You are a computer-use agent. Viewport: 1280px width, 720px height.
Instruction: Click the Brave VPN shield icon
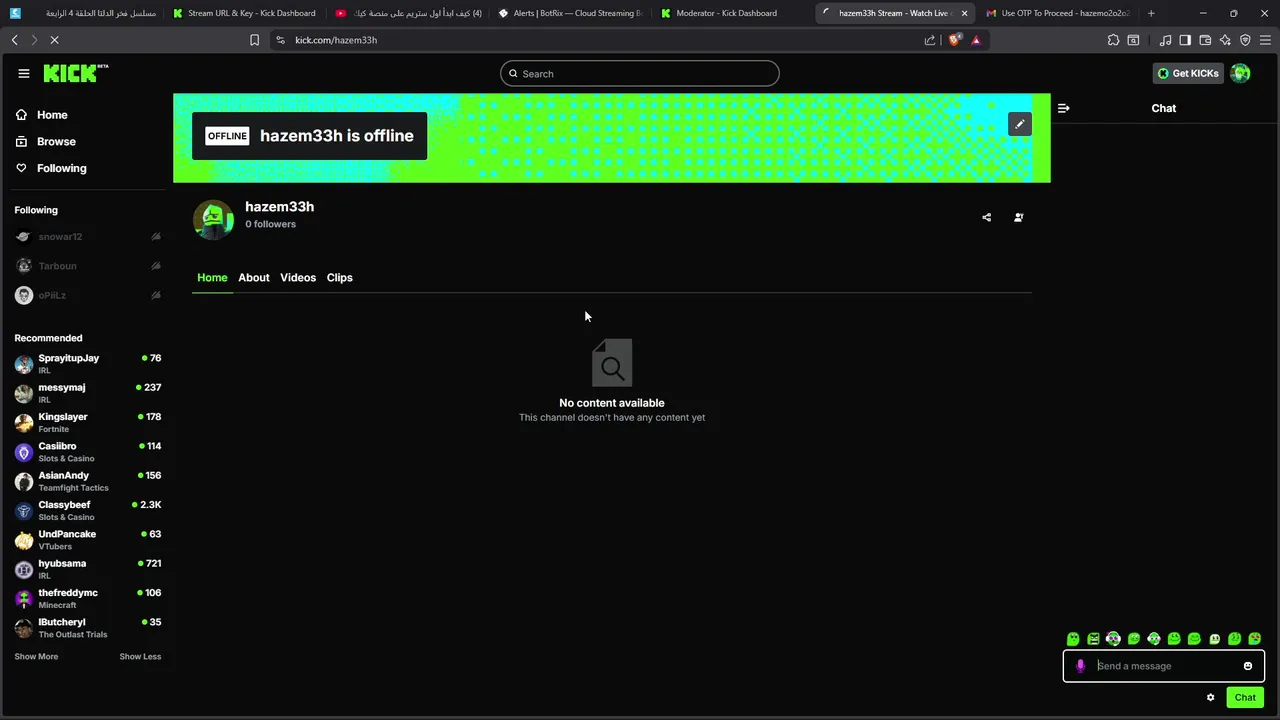click(1245, 40)
